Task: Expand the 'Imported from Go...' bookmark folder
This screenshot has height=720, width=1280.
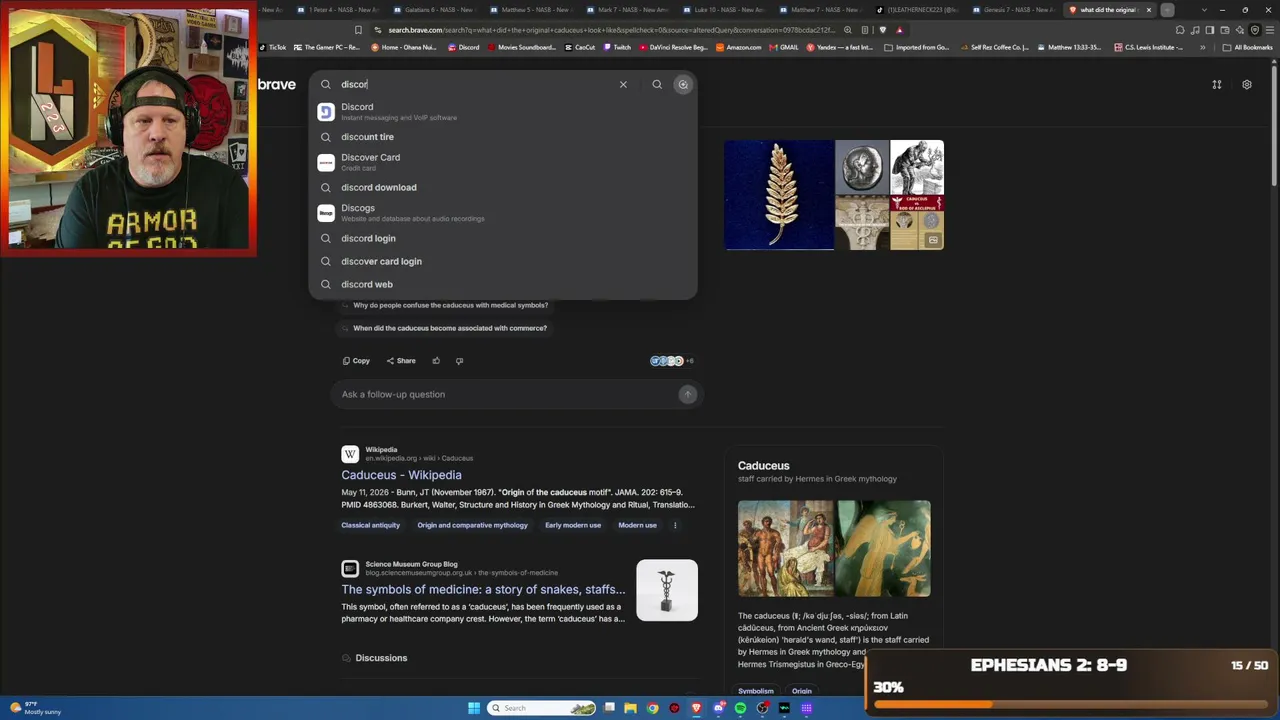Action: coord(917,47)
